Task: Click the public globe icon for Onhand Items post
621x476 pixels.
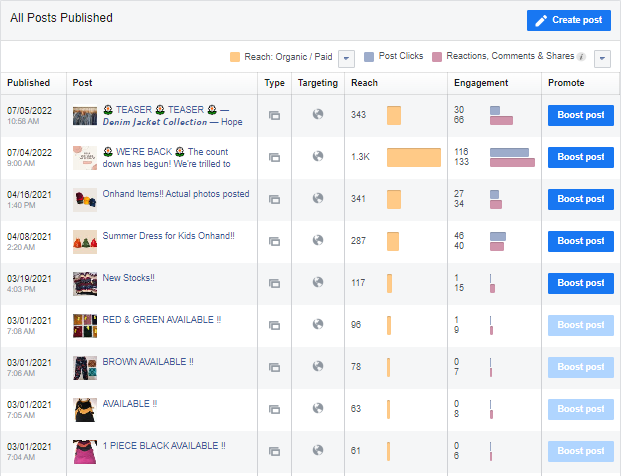Action: point(318,198)
